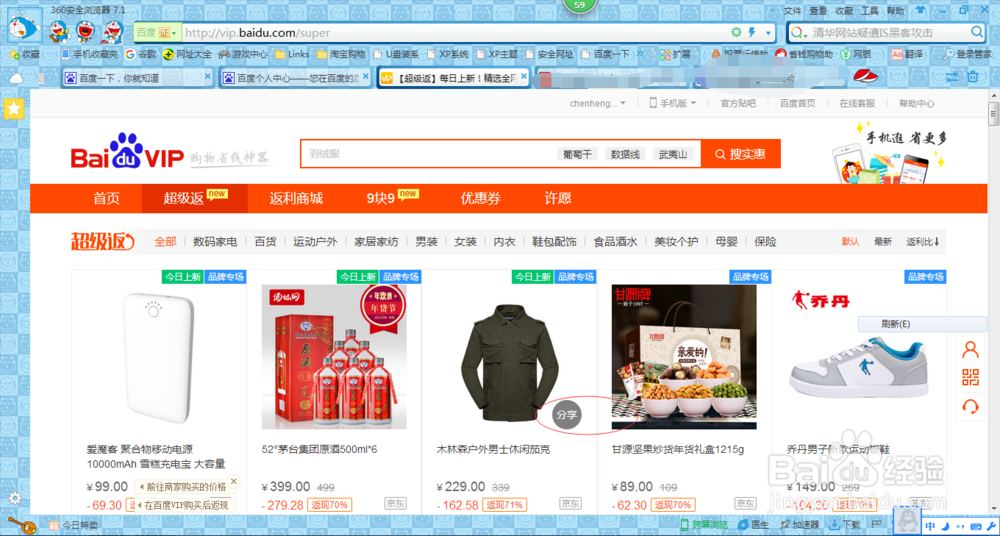
Task: Click the Doraemon browser avatar icon
Action: [25, 26]
